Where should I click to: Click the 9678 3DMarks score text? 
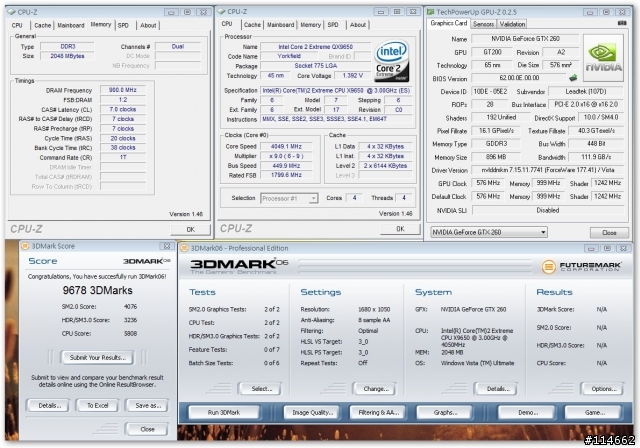[98, 291]
